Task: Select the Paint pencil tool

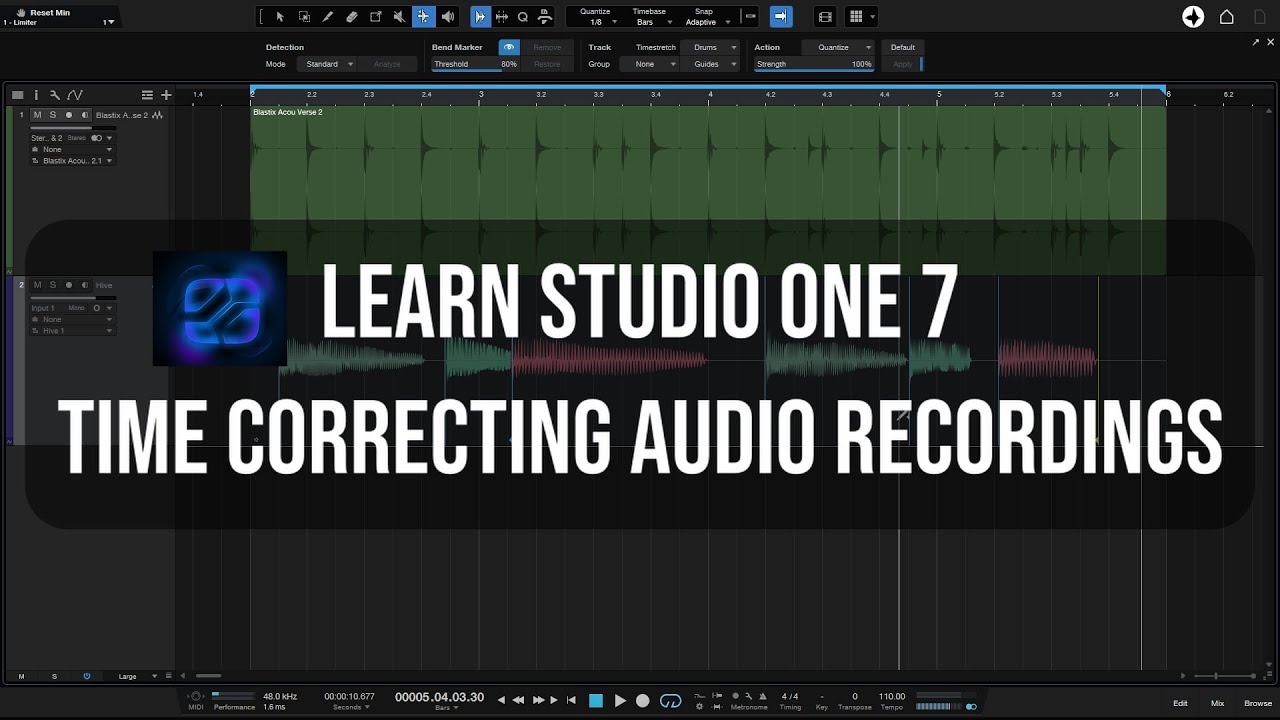Action: (328, 17)
